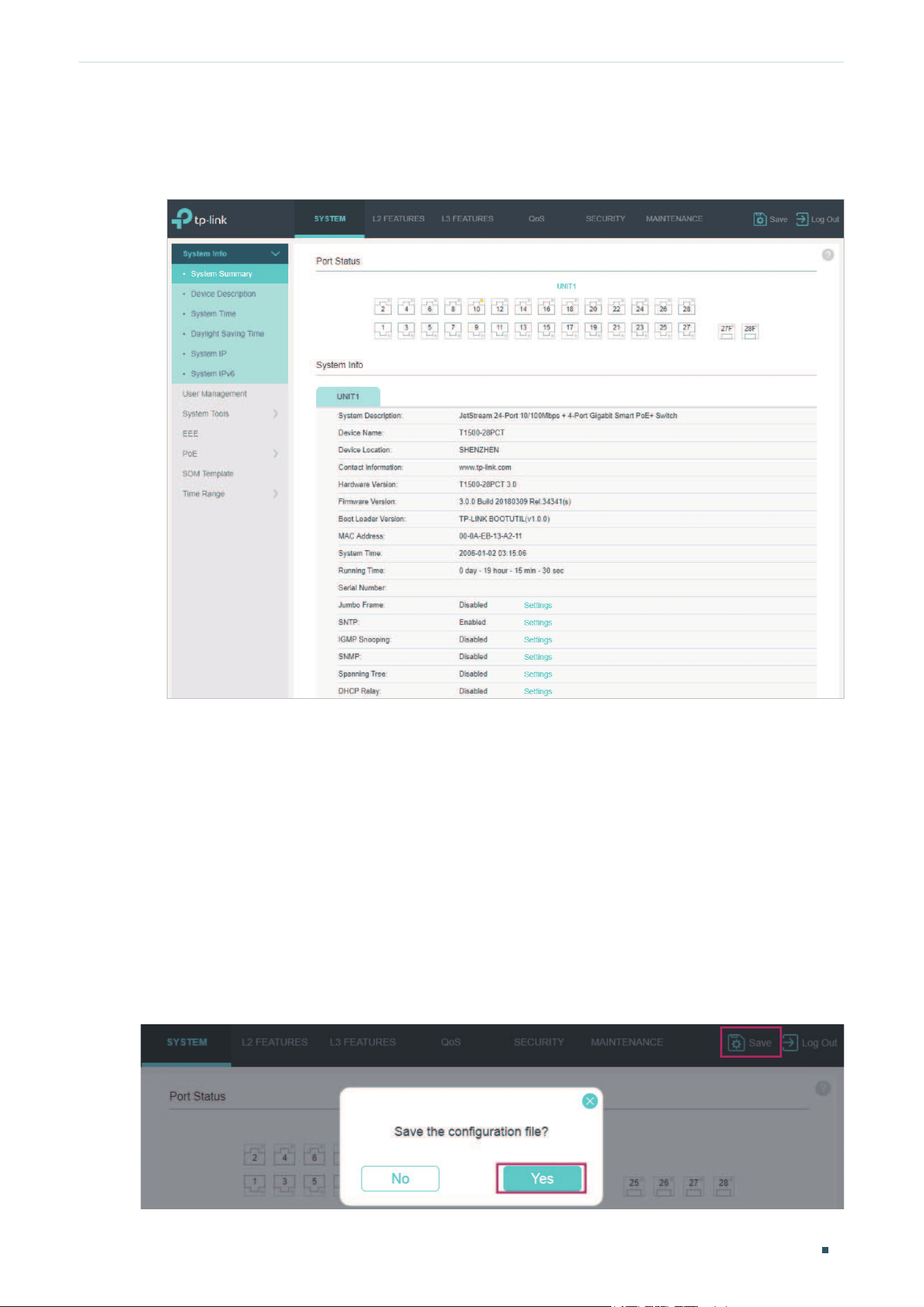
Task: Open System Summary in sidebar
Action: 230,274
